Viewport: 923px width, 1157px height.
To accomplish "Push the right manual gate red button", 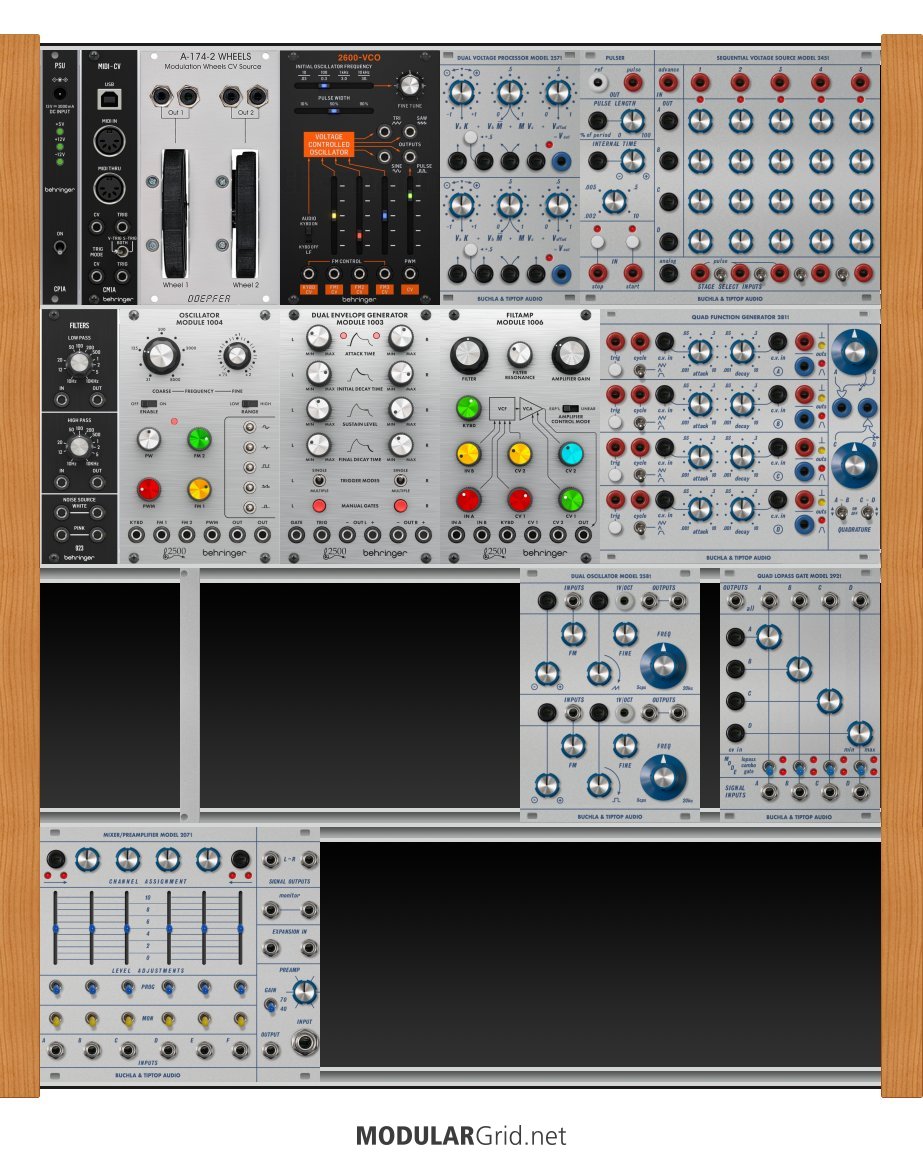I will pos(400,506).
